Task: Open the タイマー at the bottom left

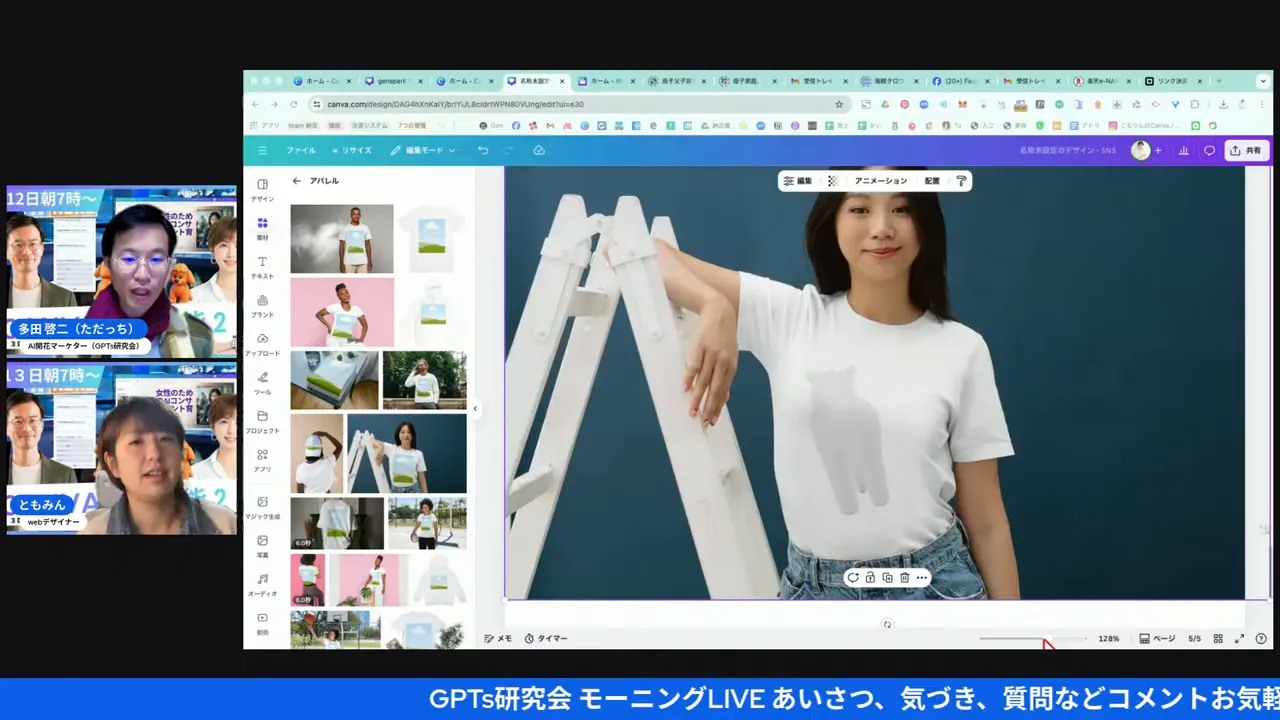Action: tap(546, 638)
